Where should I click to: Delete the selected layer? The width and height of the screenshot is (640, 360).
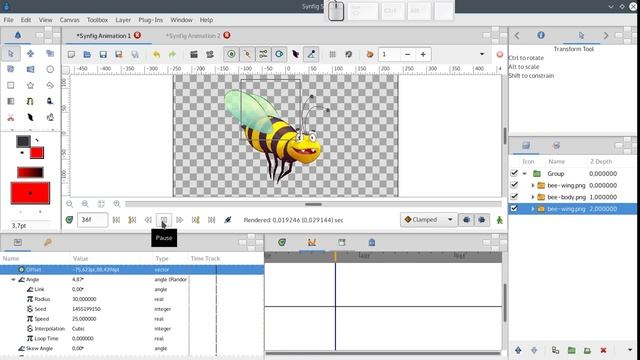pyautogui.click(x=603, y=350)
